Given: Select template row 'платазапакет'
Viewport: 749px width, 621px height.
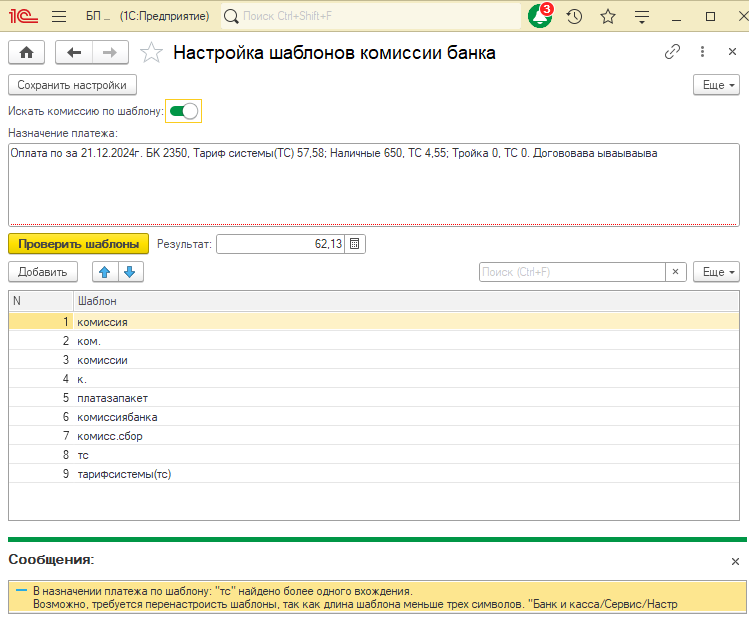Looking at the screenshot, I should click(x=374, y=398).
